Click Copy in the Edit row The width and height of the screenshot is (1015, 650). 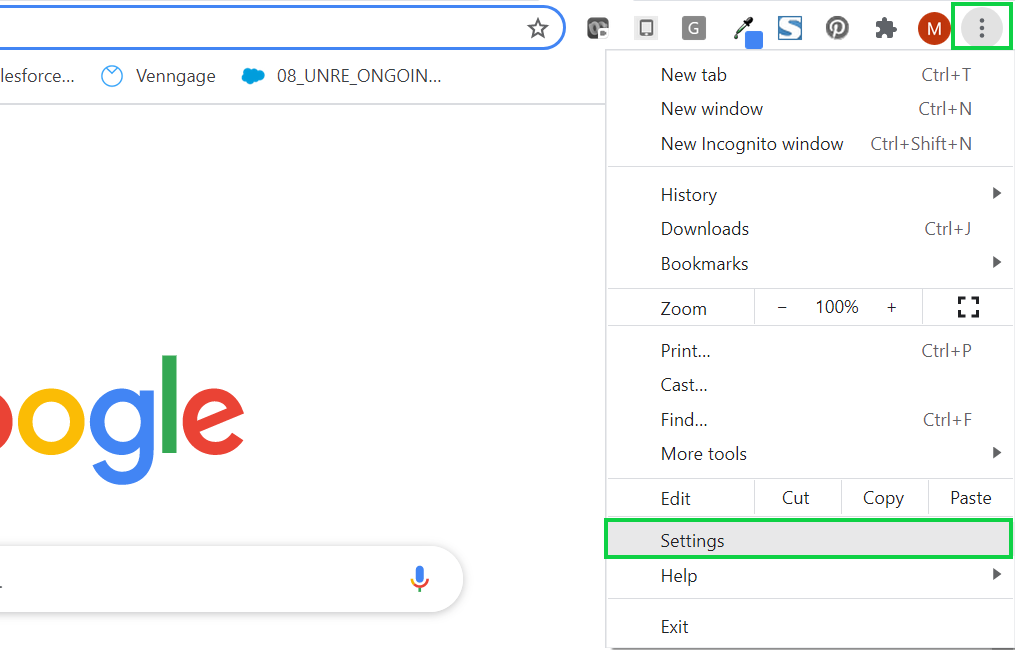[883, 498]
